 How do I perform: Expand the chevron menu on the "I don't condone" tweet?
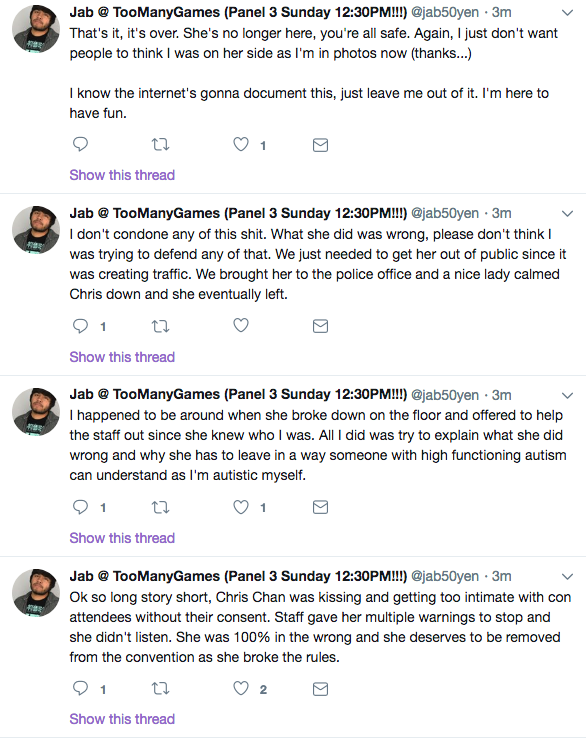tap(568, 213)
